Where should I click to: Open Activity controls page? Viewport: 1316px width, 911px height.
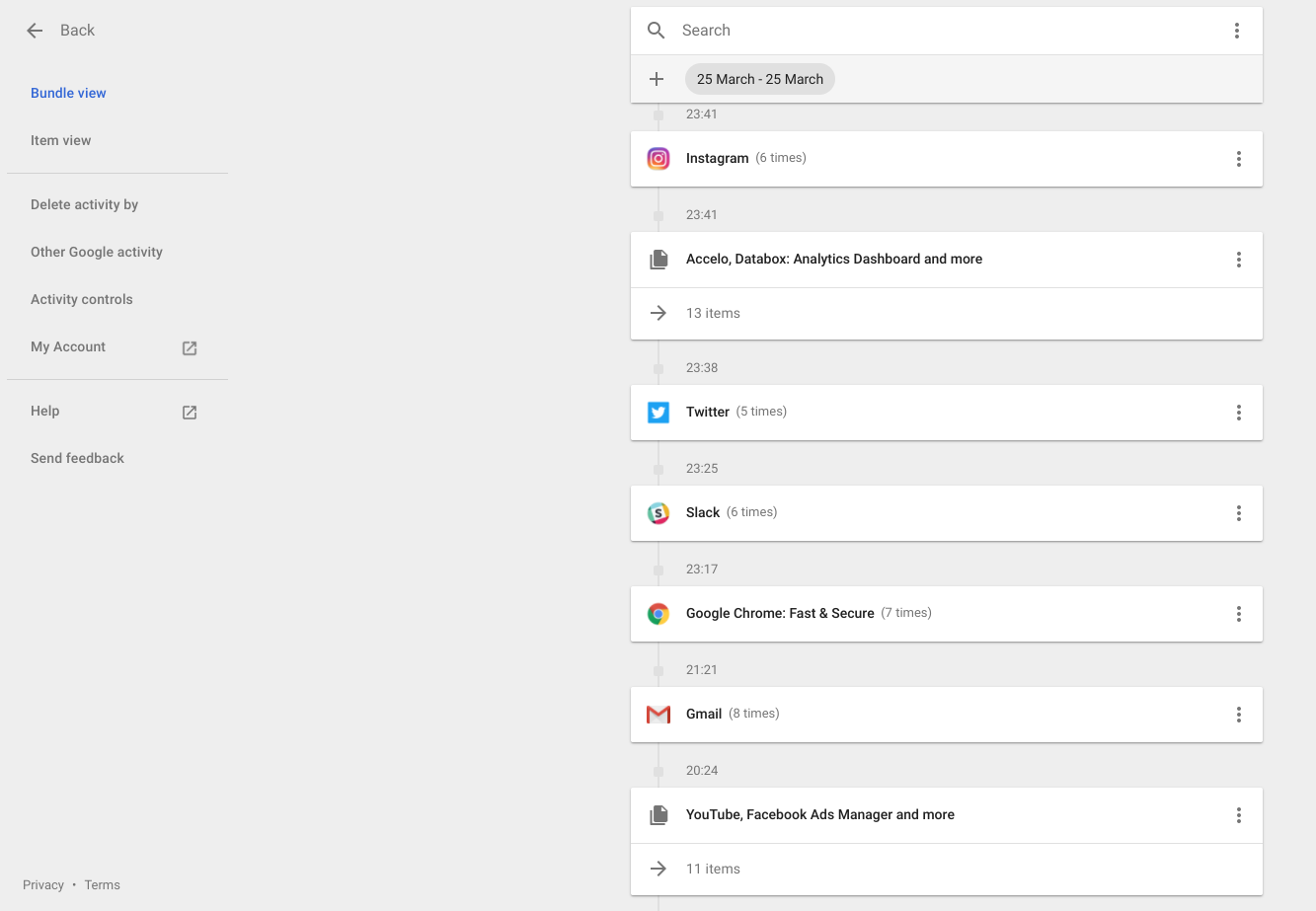click(81, 299)
